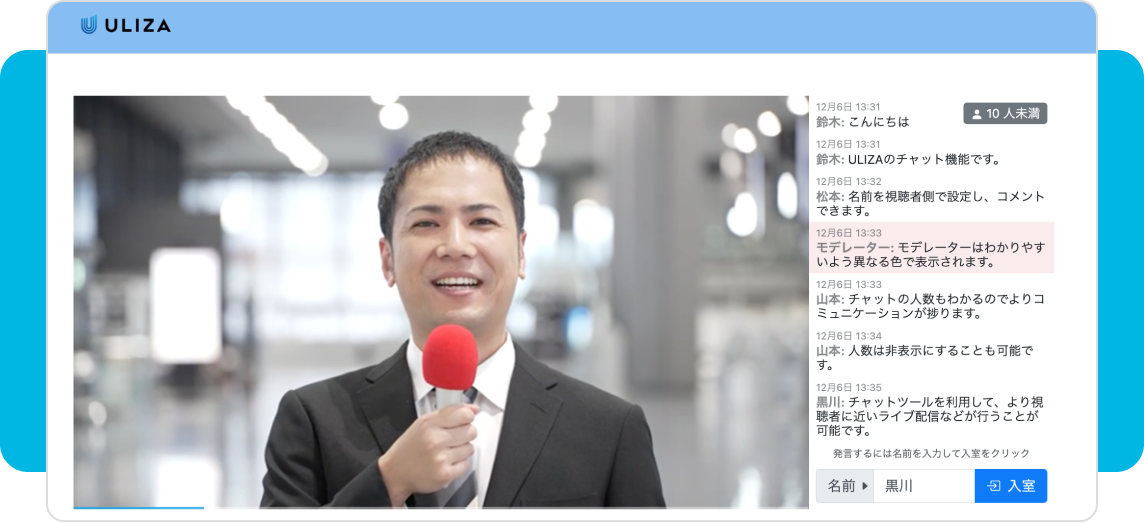Select the chat message '鈴木: こんにちは'
The image size is (1144, 523).
coord(862,122)
